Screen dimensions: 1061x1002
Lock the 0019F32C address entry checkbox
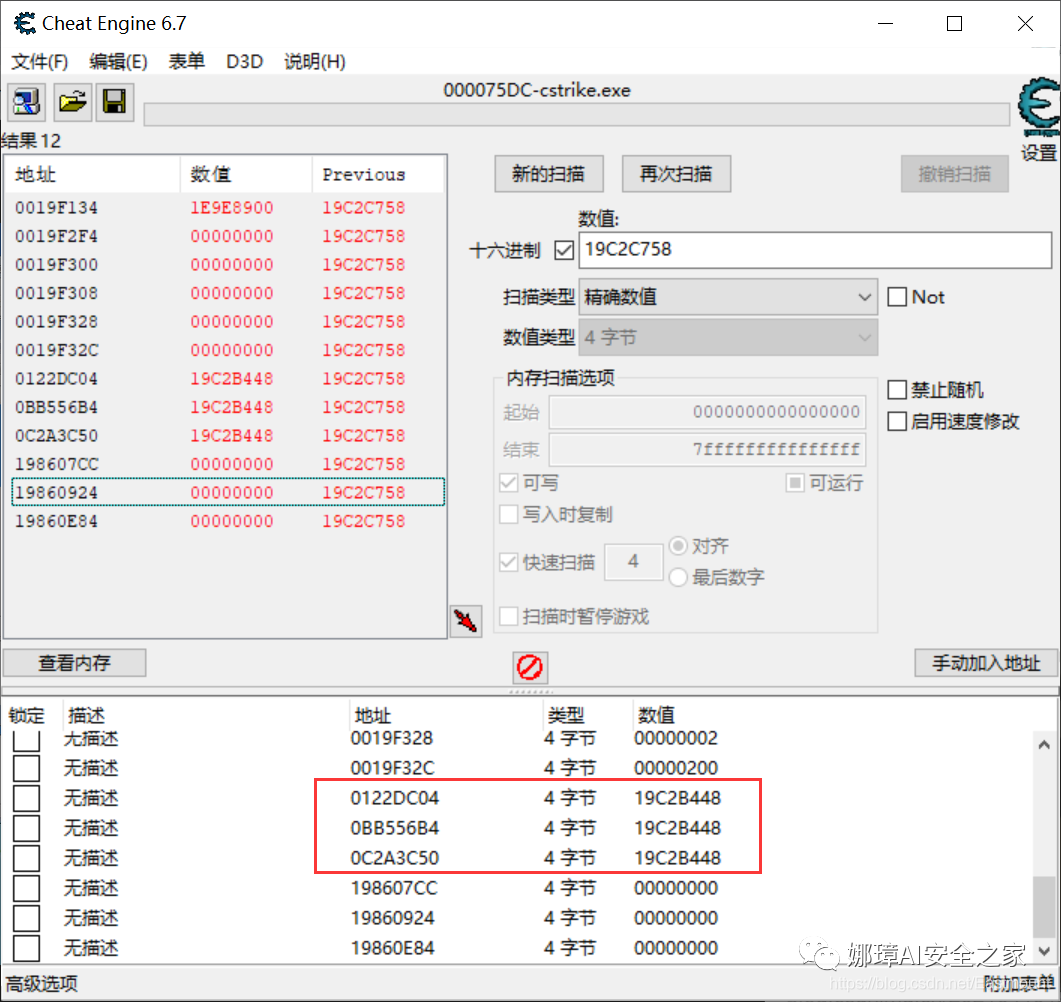pyautogui.click(x=26, y=768)
